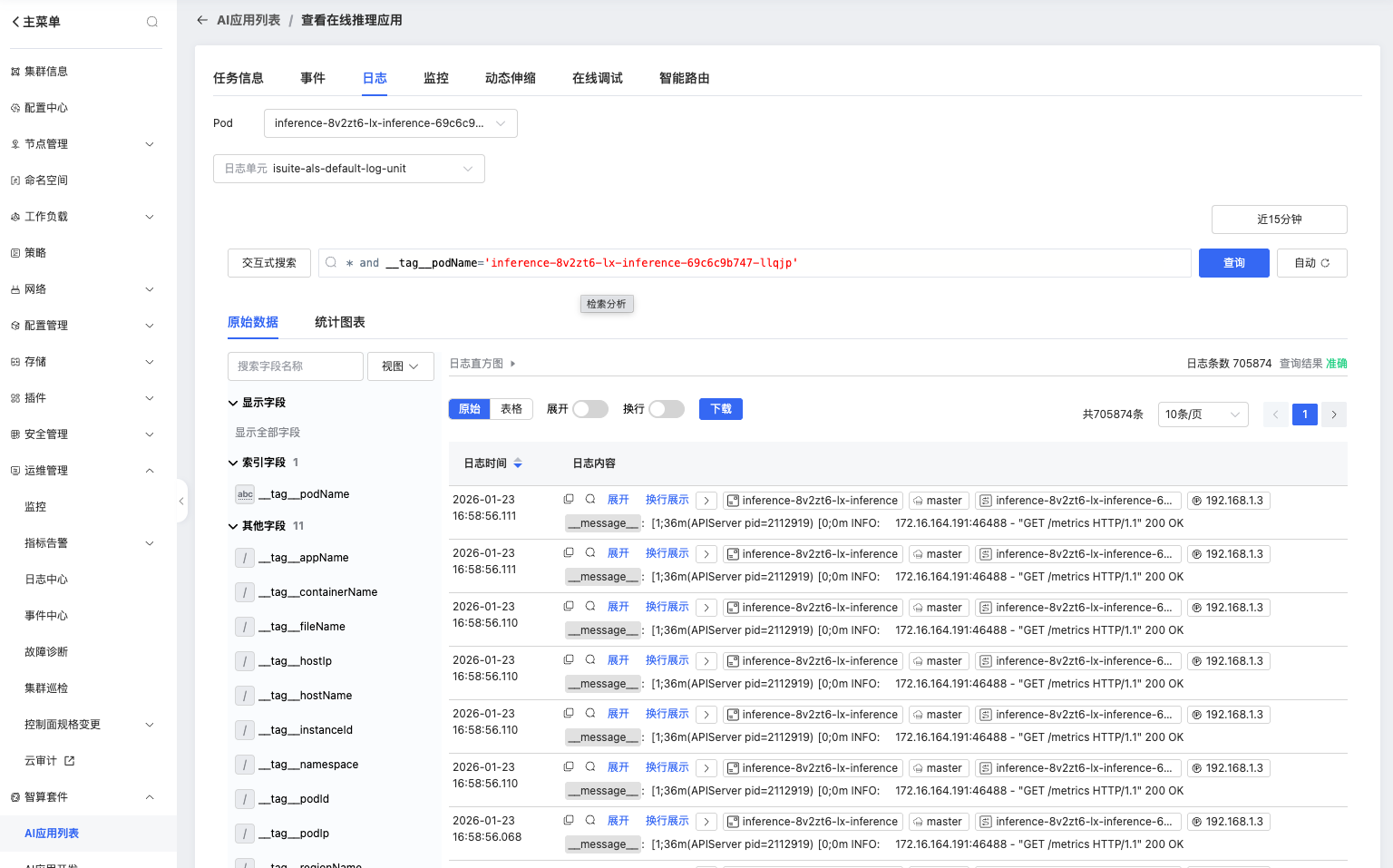The image size is (1393, 868).
Task: Click the back arrow before AI应用列表
Action: (x=202, y=20)
